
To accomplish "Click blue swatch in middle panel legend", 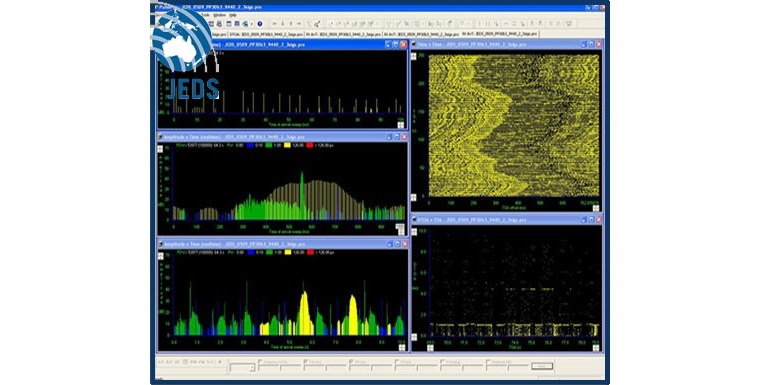I will (251, 145).
